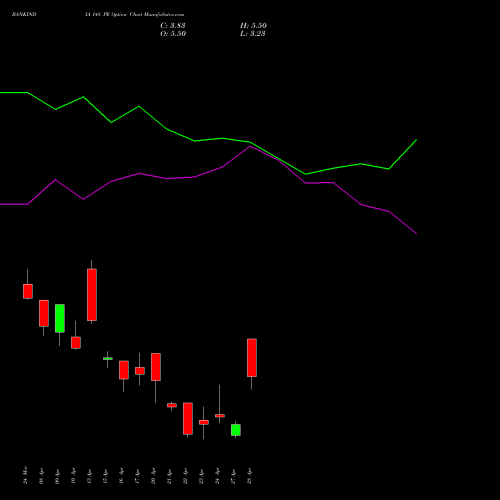Select the 27 Apr date label
Image resolution: width=500 pixels, height=500 pixels.
pos(233,477)
